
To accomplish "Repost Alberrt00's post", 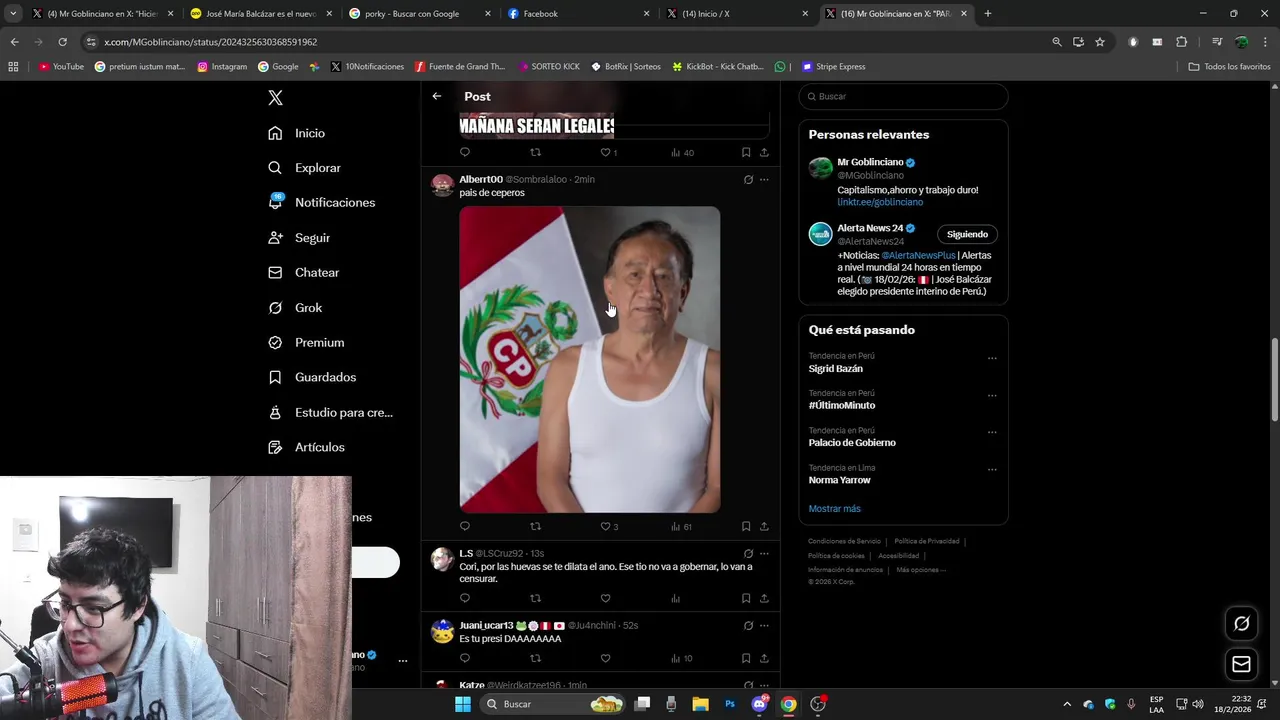I will click(x=535, y=526).
